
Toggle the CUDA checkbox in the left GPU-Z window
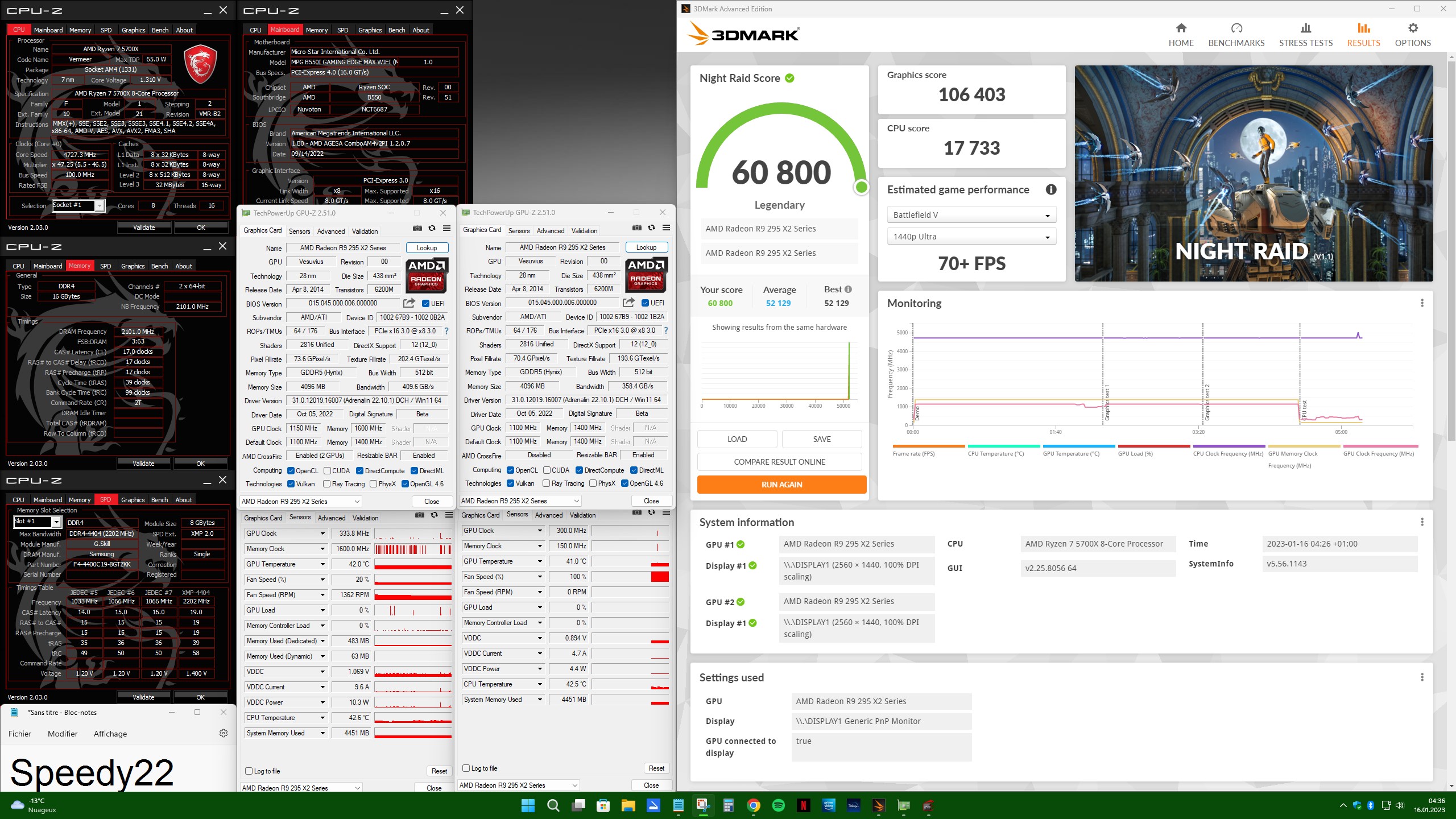tap(327, 471)
